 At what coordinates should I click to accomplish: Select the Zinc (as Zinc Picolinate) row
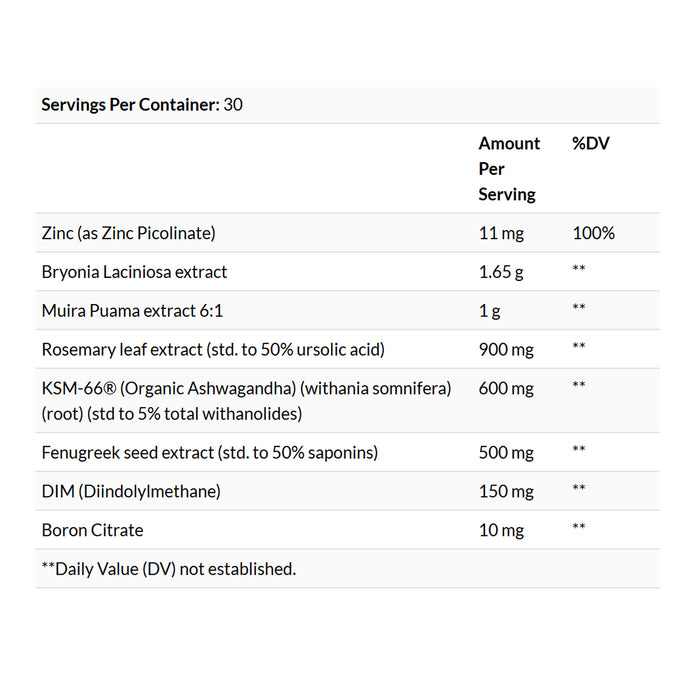347,233
